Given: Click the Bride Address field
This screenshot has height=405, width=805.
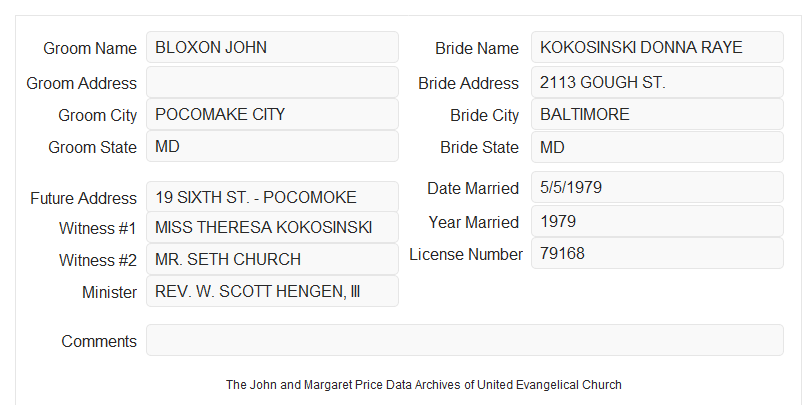Looking at the screenshot, I should (x=657, y=82).
